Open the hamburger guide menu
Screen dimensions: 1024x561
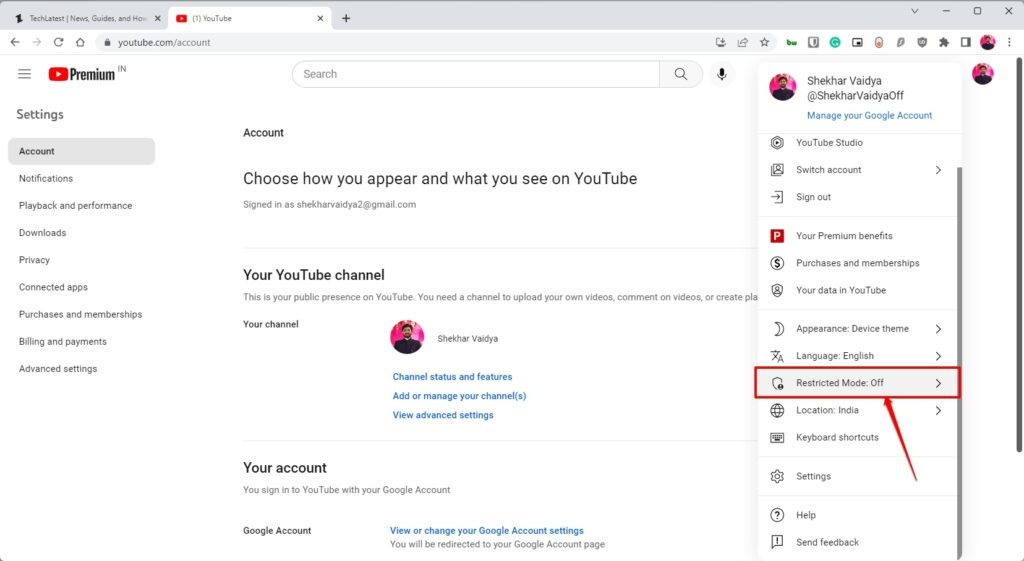tap(24, 74)
